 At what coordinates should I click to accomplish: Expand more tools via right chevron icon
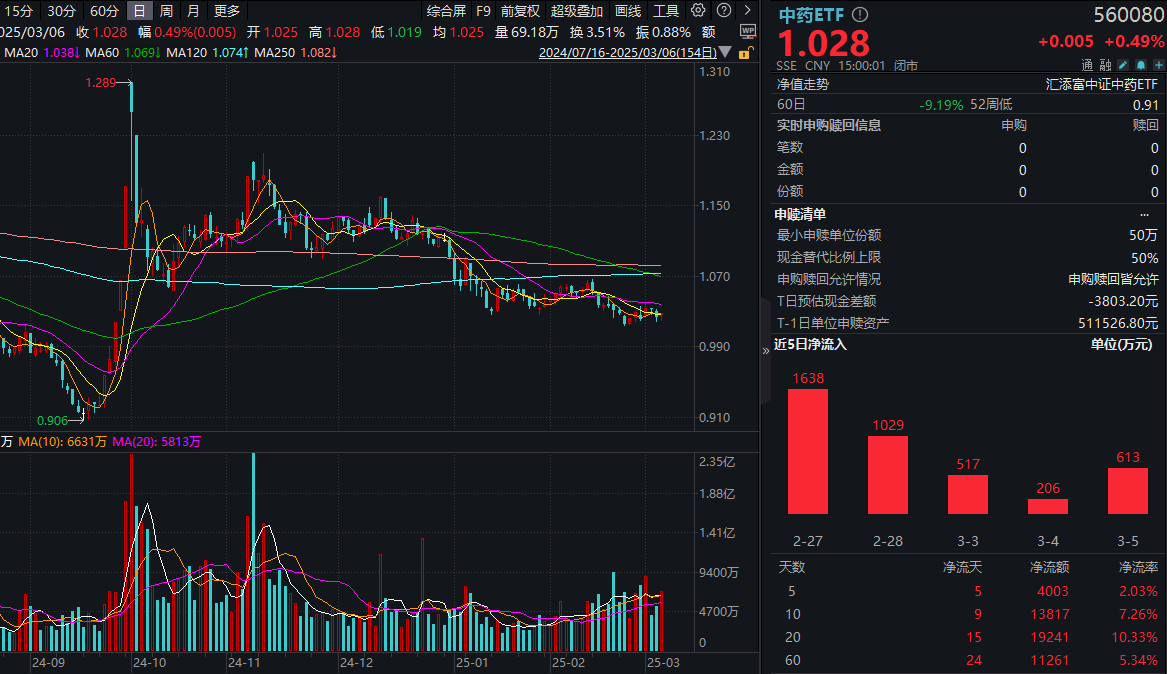point(746,10)
